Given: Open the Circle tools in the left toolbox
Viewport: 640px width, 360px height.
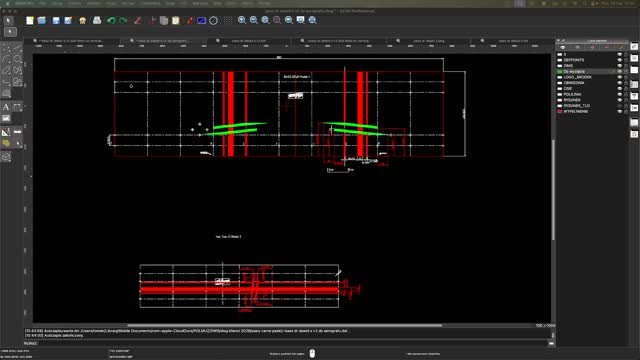Looking at the screenshot, I should coord(17,60).
